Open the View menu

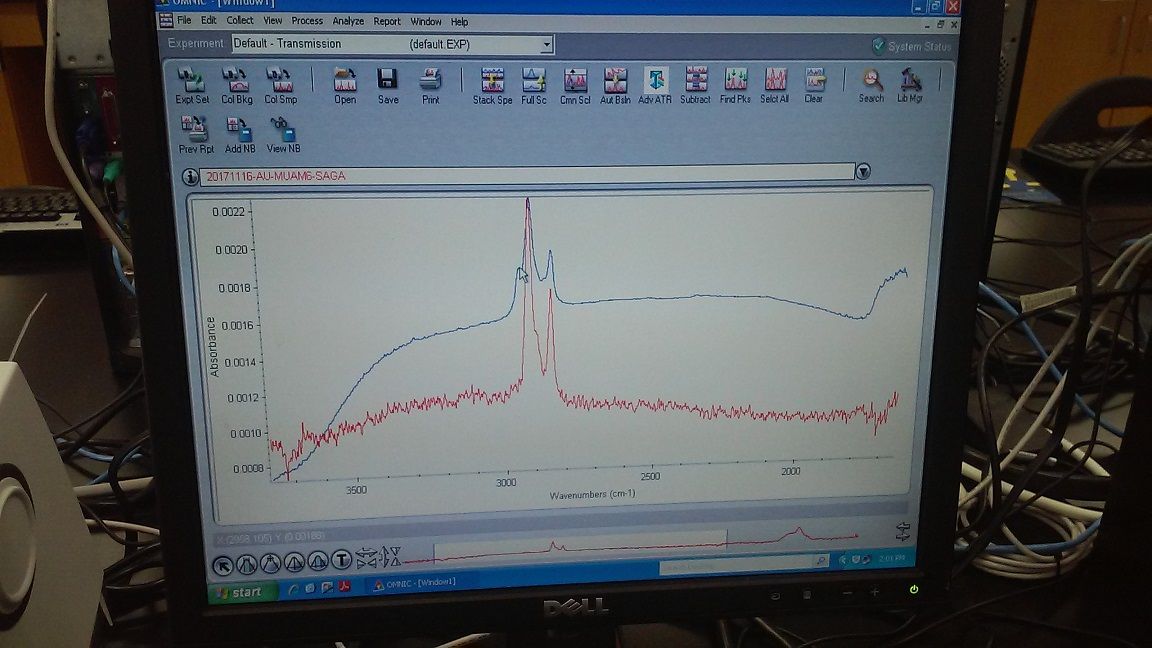273,21
